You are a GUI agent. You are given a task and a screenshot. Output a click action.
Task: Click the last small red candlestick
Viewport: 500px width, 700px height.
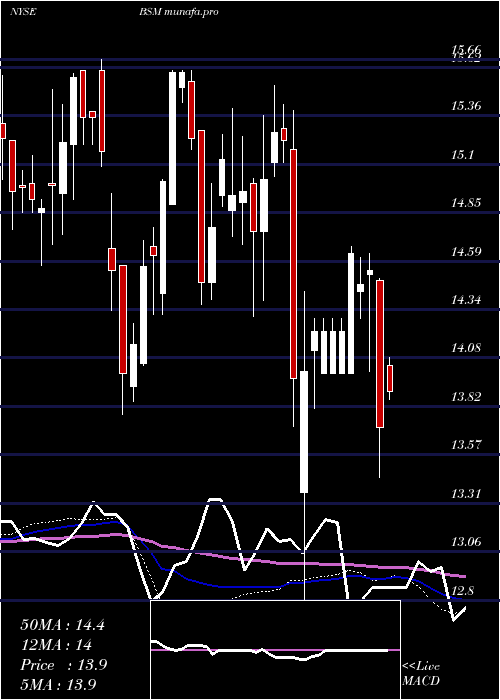click(390, 379)
